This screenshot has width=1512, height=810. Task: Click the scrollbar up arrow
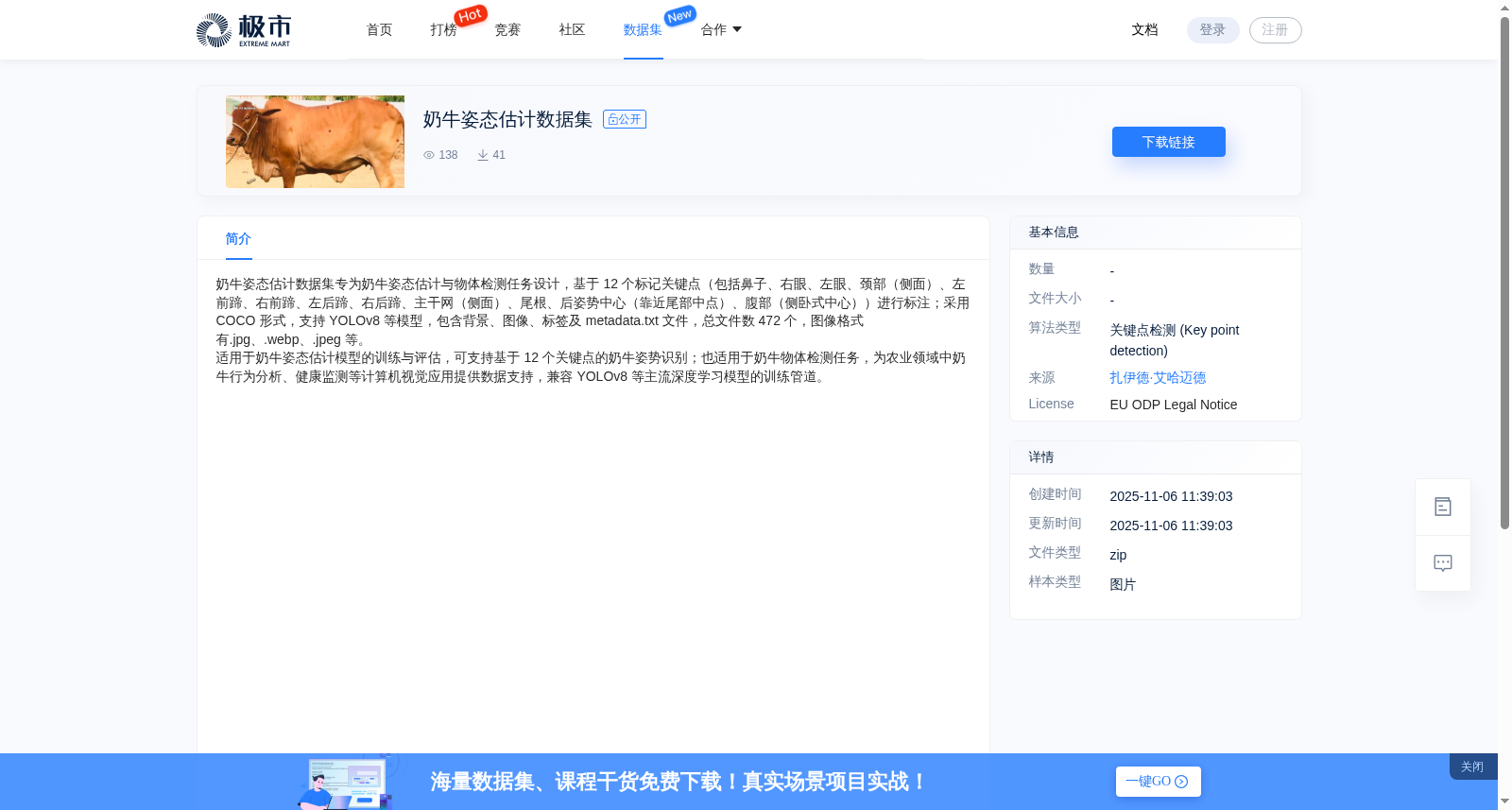(x=1504, y=8)
